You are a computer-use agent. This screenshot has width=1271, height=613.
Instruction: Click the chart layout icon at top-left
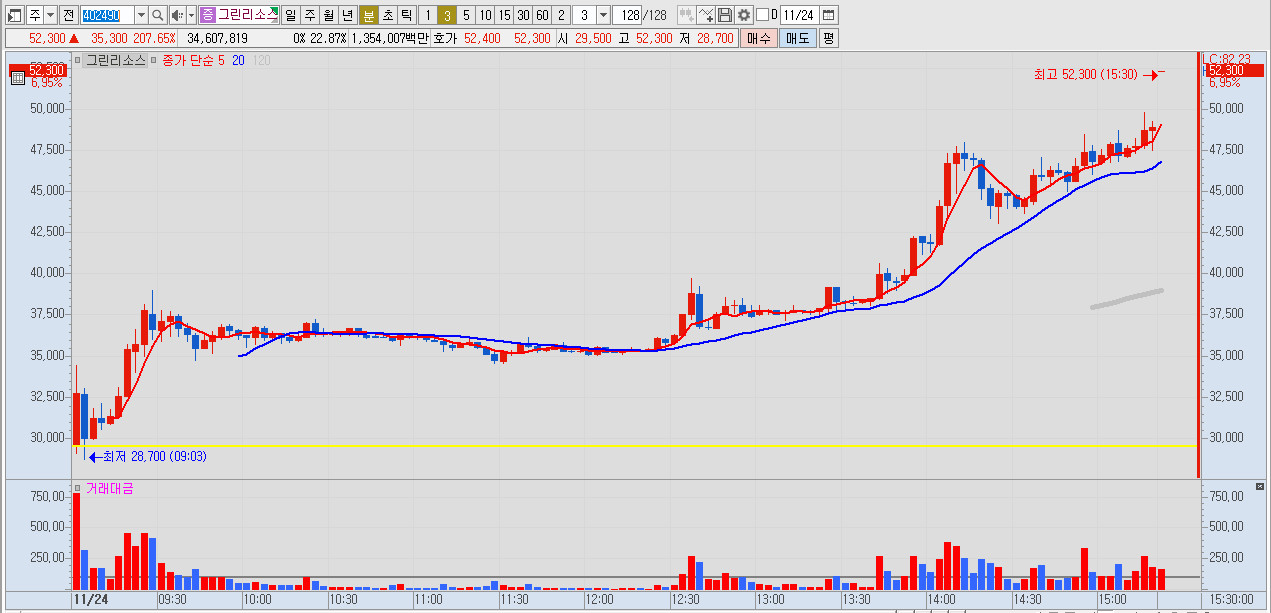pos(13,15)
